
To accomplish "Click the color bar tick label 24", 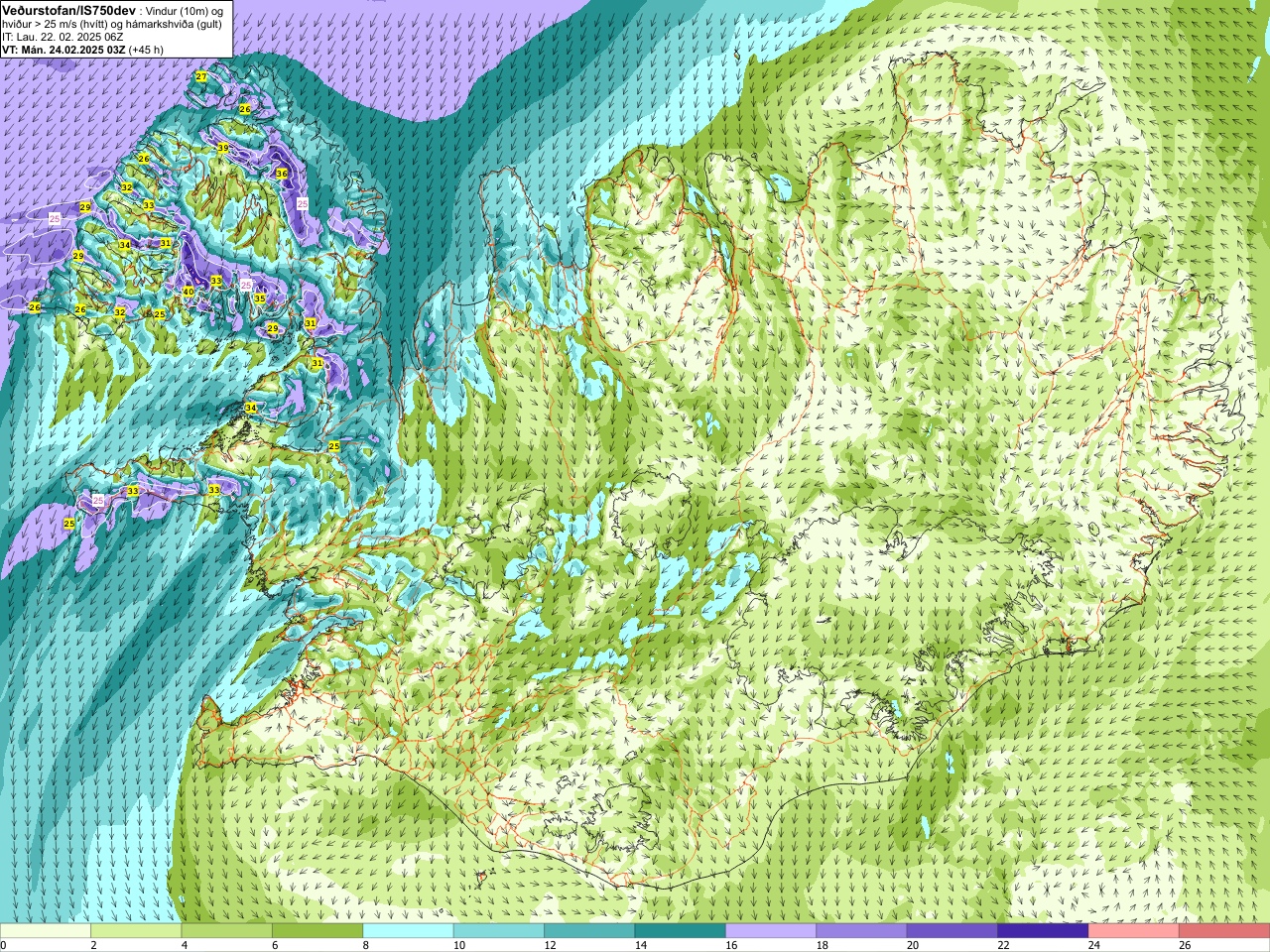I will tap(1092, 945).
